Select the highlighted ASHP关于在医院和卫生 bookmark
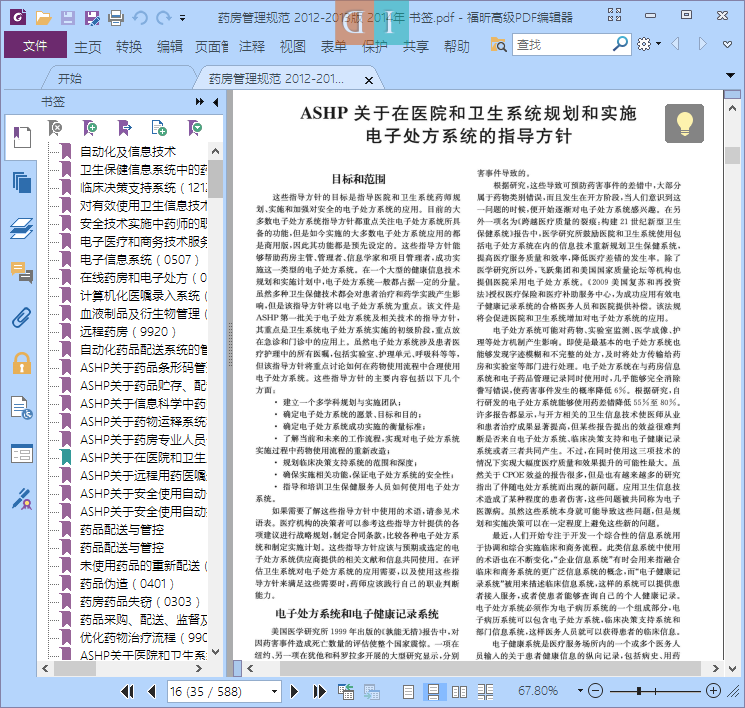The width and height of the screenshot is (745, 708). (143, 458)
